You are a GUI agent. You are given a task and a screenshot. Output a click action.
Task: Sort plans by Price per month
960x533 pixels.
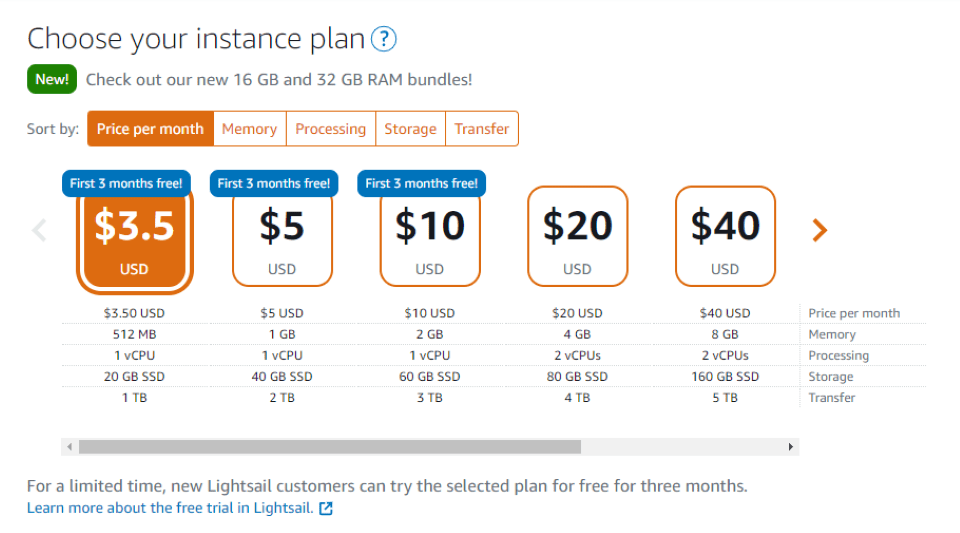[x=150, y=129]
